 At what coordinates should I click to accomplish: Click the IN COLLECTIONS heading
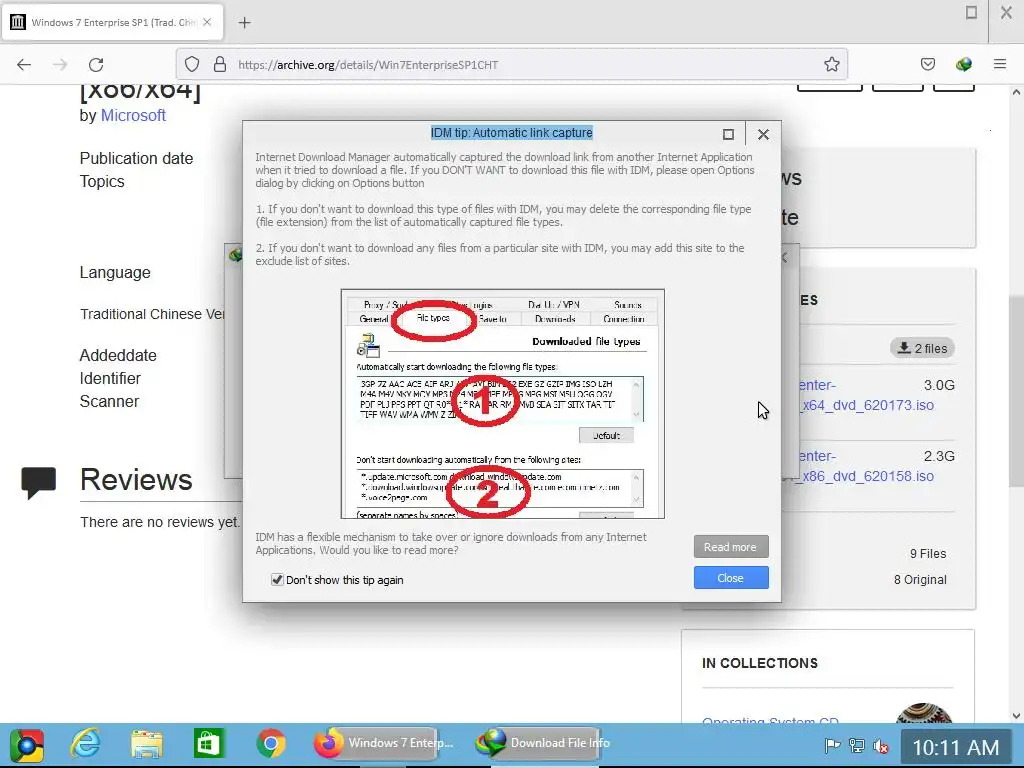[760, 664]
